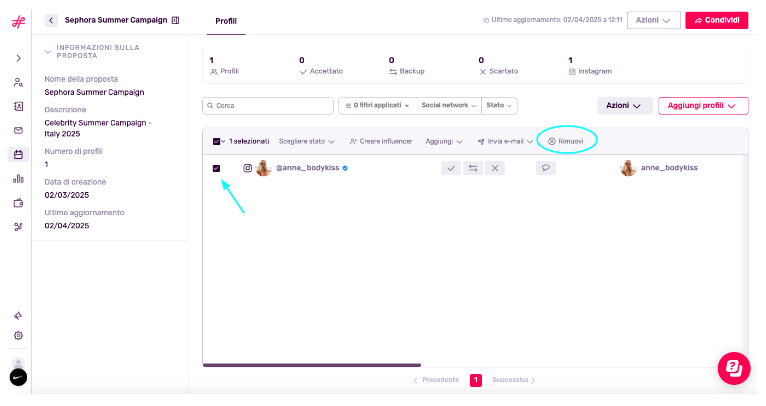Collapse the Informazioni sulla proposta section

click(x=48, y=51)
